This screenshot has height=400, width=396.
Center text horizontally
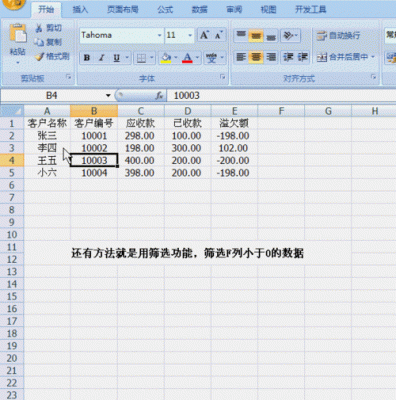click(256, 57)
